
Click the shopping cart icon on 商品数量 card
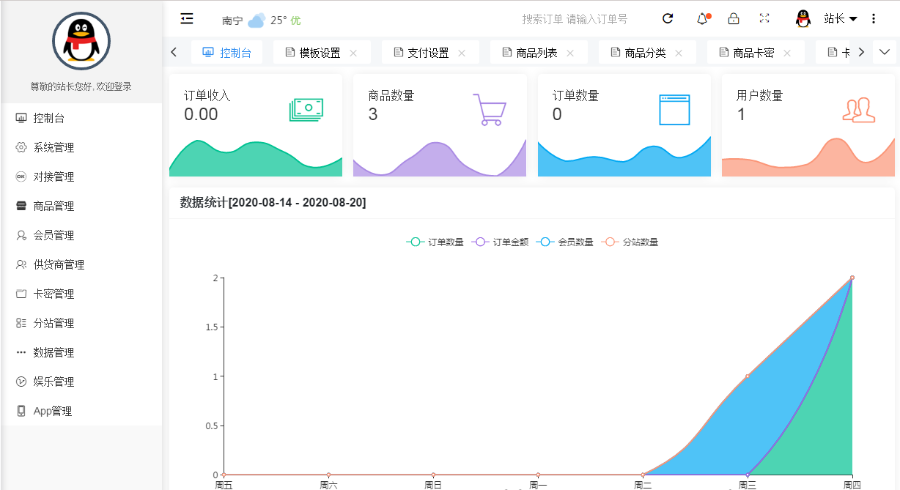click(x=489, y=109)
